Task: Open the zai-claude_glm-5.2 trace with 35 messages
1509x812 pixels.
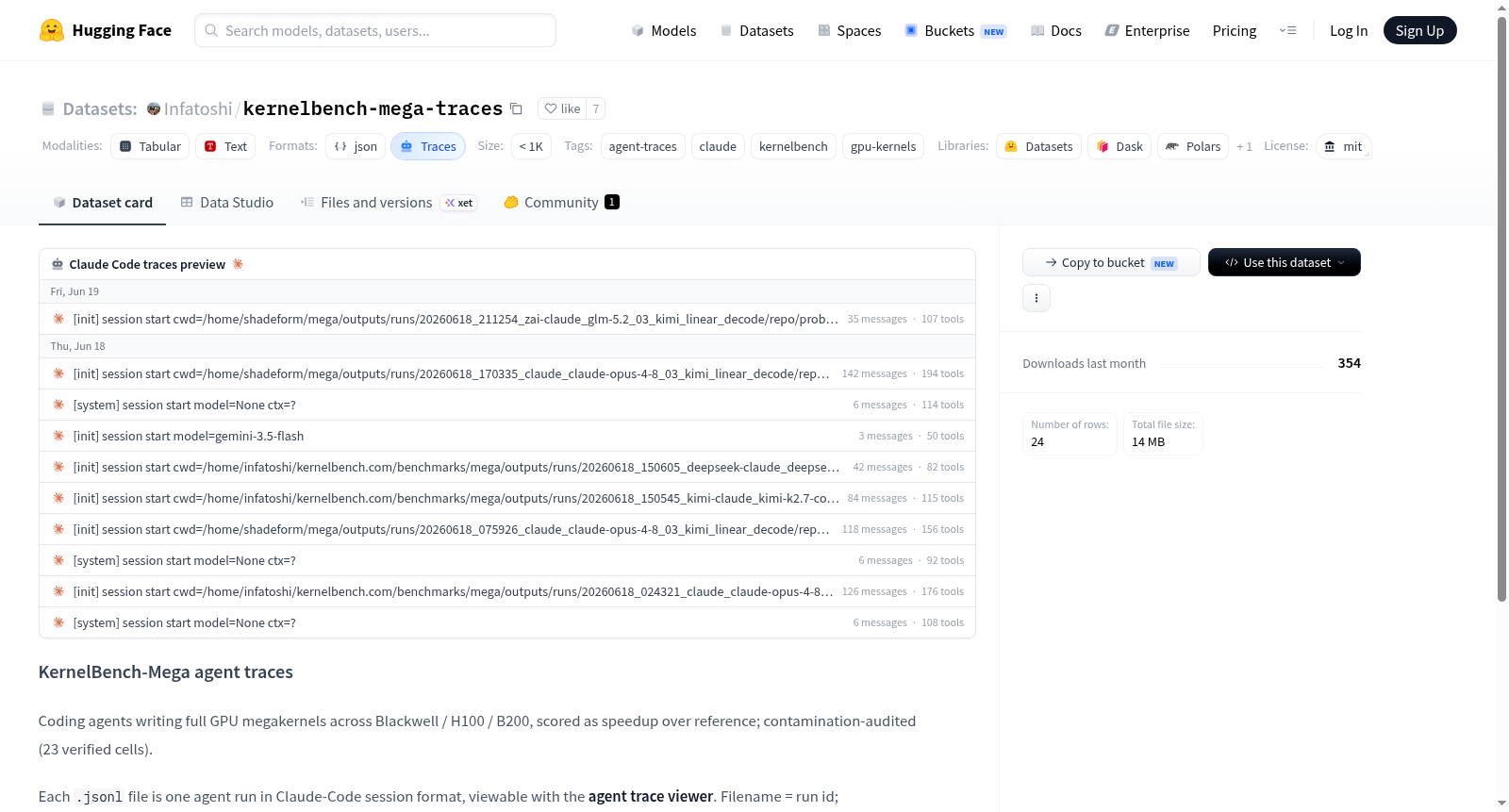Action: (x=507, y=319)
